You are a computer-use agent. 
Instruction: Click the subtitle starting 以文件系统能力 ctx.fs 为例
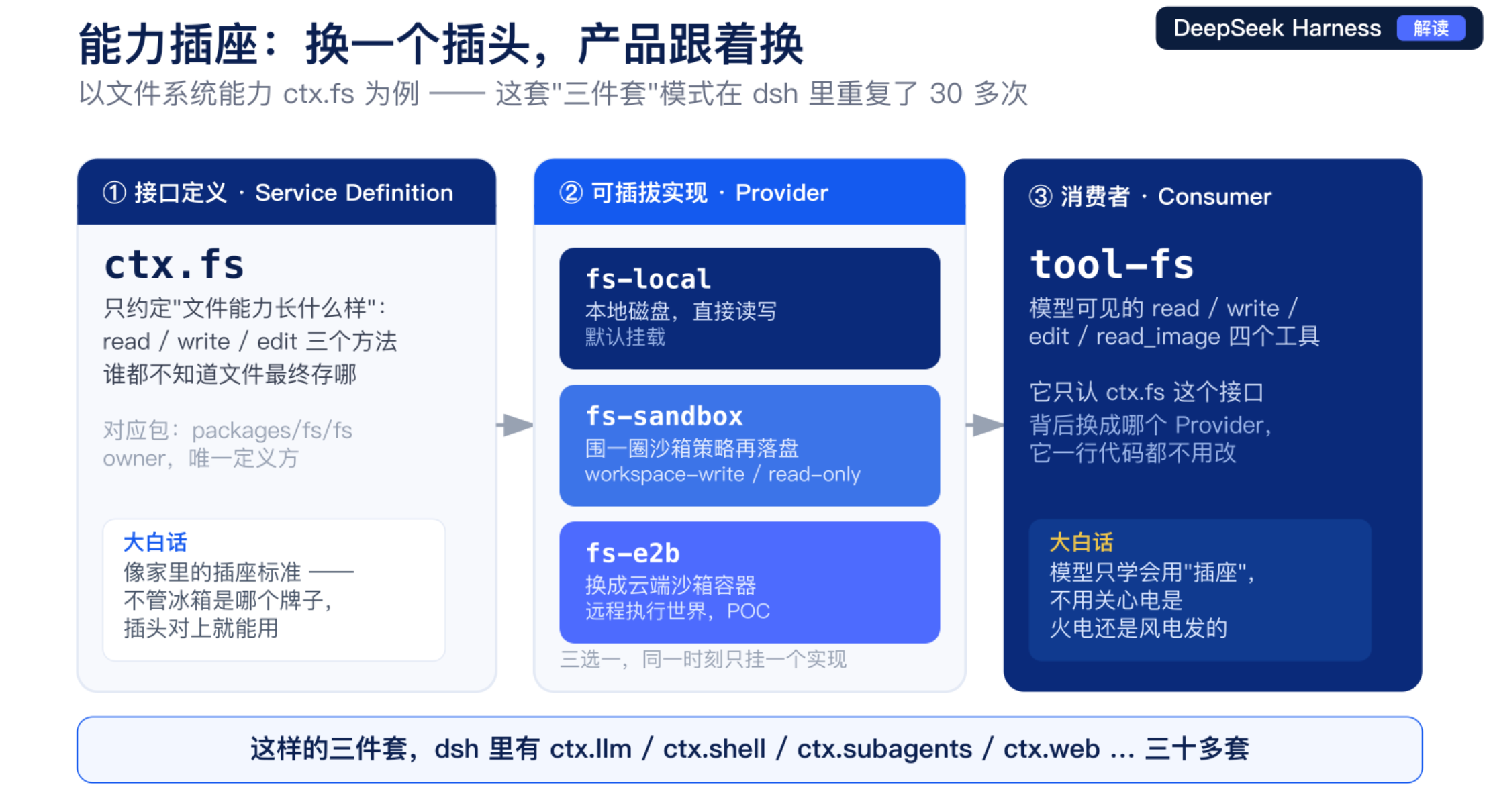554,93
